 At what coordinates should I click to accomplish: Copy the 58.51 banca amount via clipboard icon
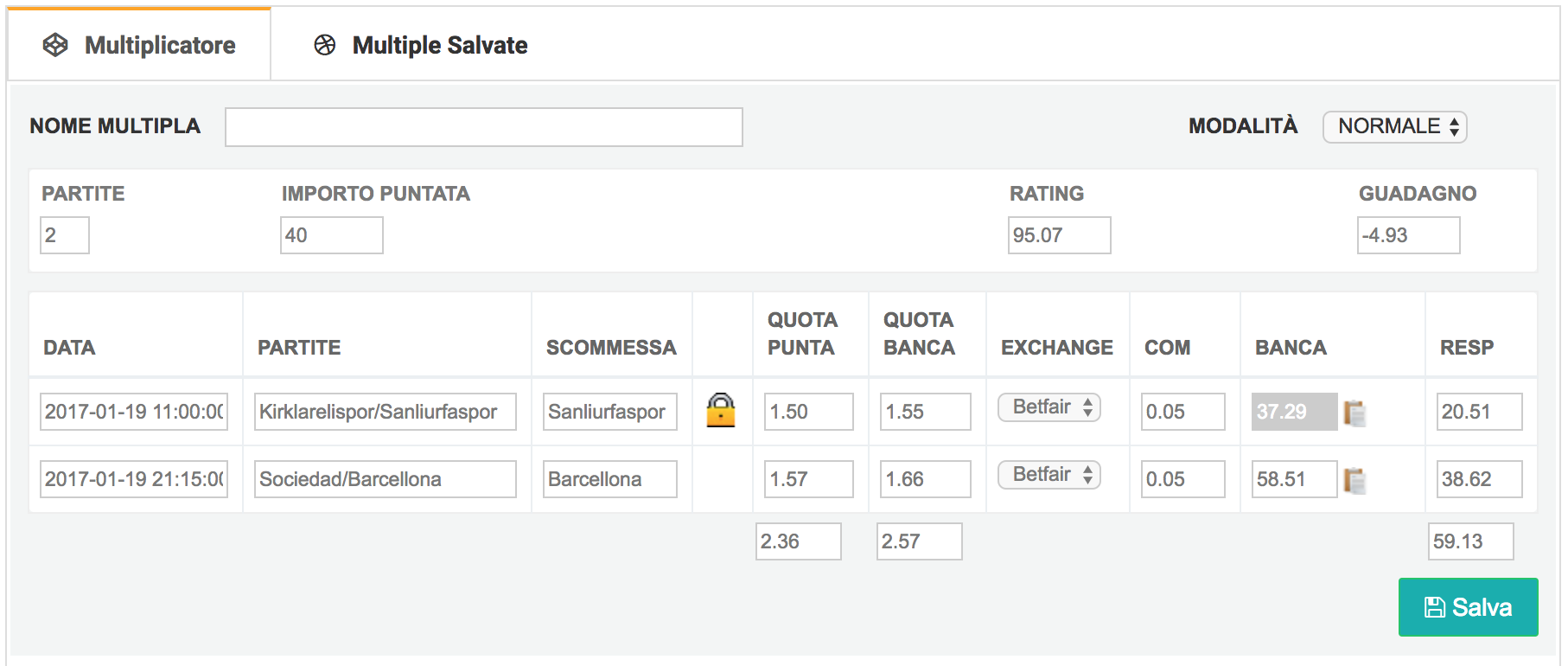coord(1354,480)
